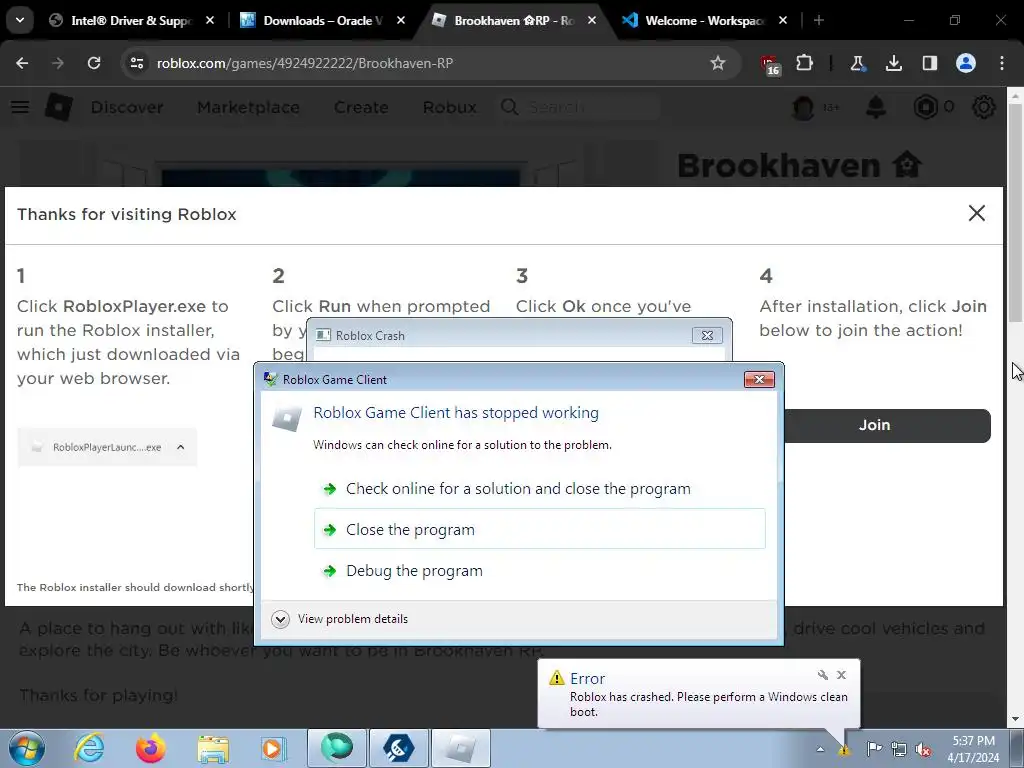Choose Debug the program
The image size is (1024, 768).
coord(539,571)
